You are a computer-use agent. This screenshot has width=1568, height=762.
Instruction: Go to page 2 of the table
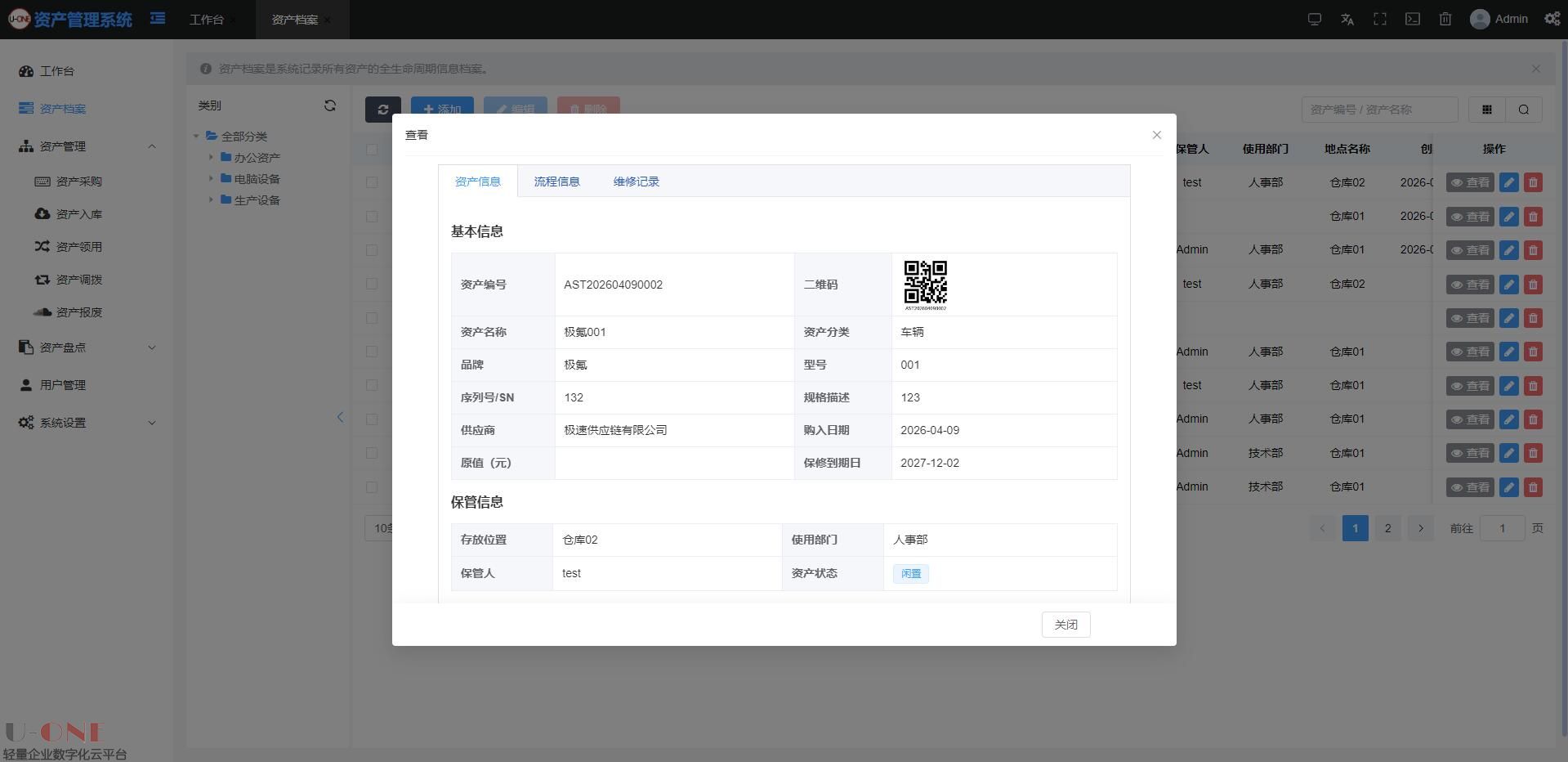coord(1387,528)
